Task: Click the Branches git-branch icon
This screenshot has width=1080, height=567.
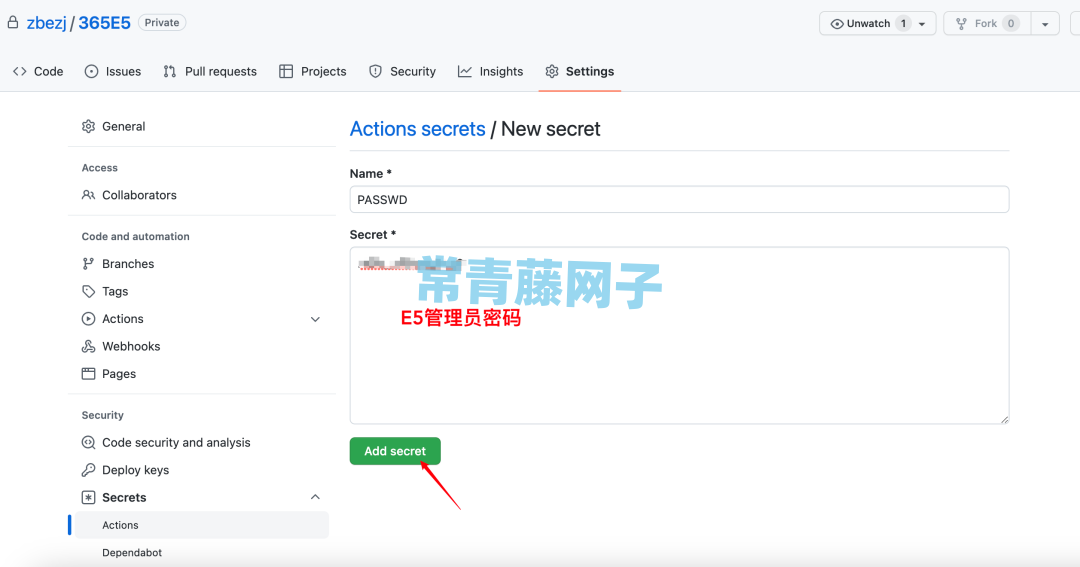Action: 88,264
